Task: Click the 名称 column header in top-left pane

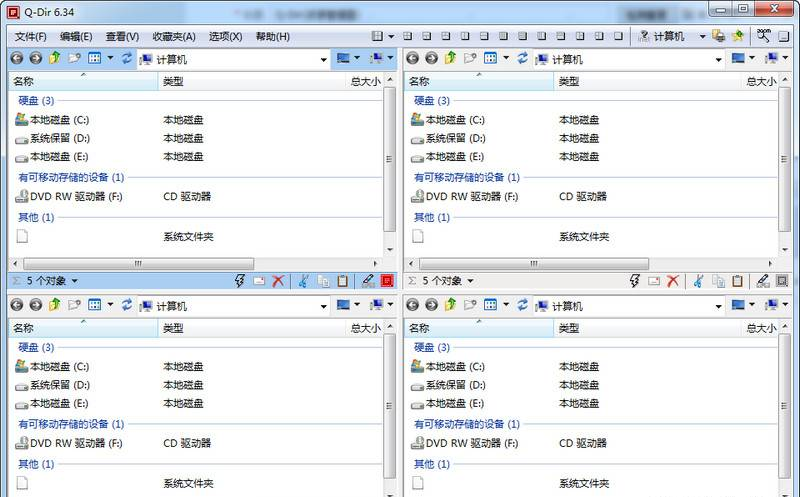Action: [x=23, y=82]
